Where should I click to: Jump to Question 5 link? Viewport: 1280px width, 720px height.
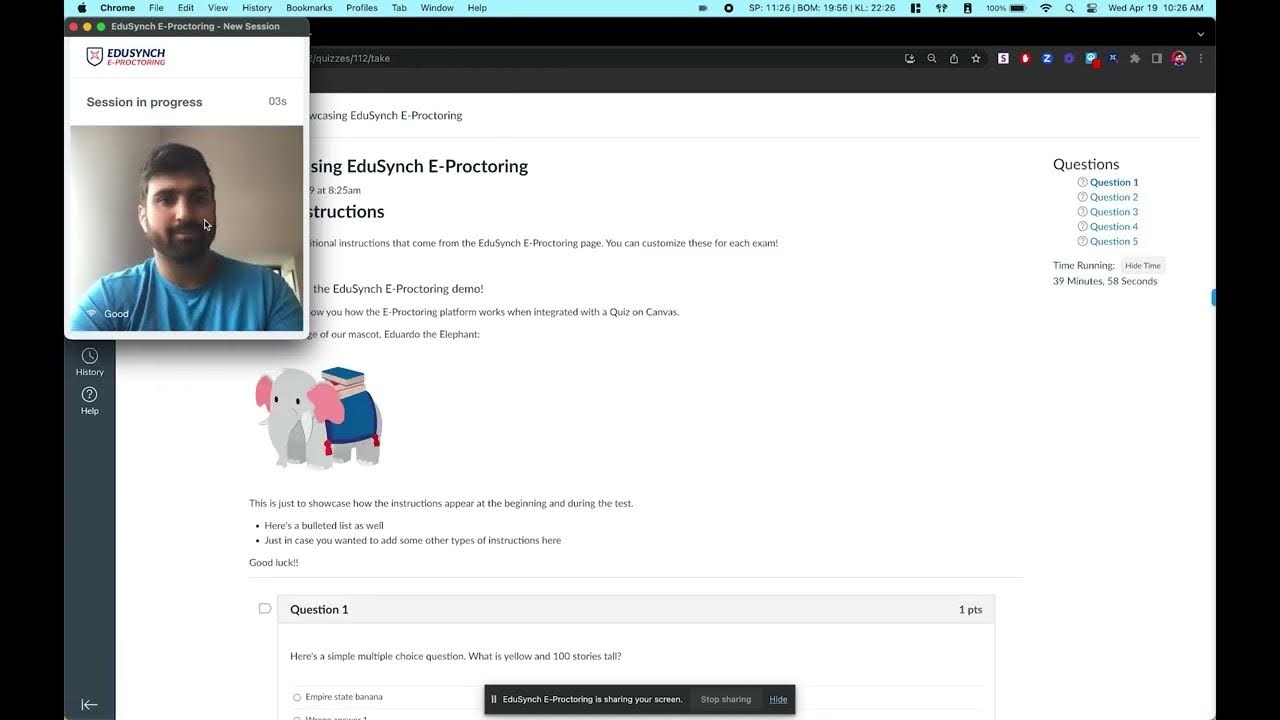[x=1114, y=241]
